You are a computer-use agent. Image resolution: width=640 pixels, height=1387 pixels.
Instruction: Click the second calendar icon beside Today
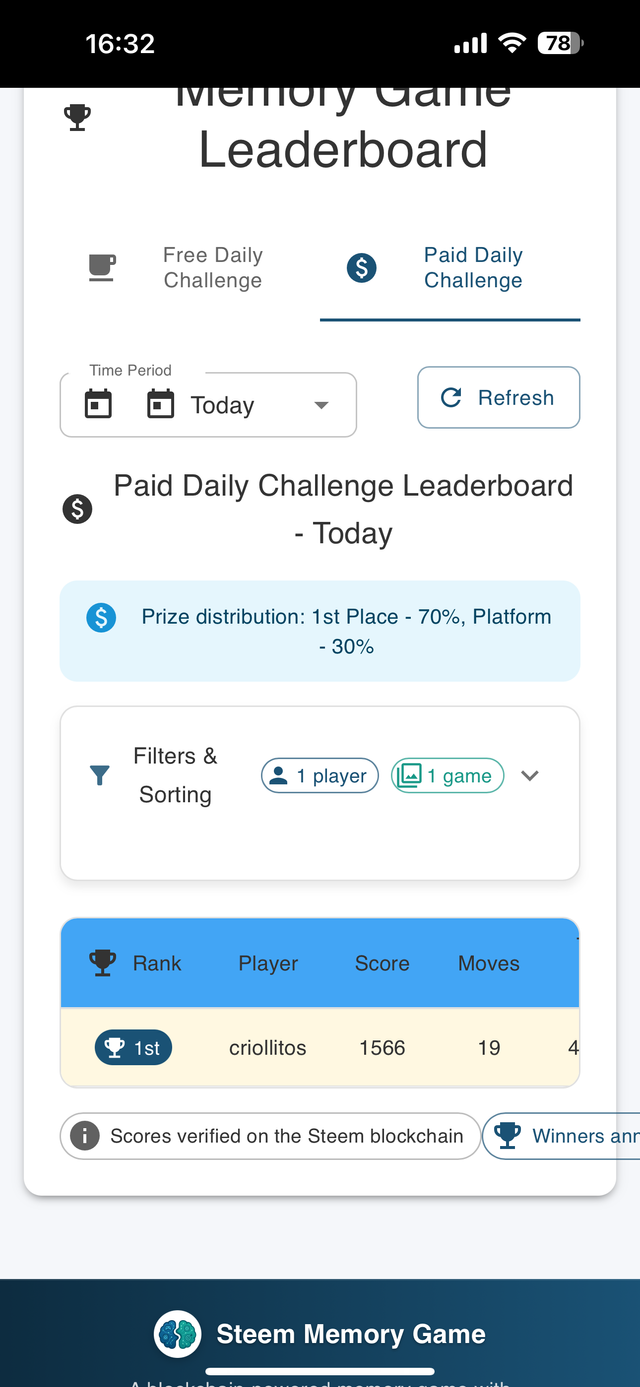pyautogui.click(x=161, y=404)
